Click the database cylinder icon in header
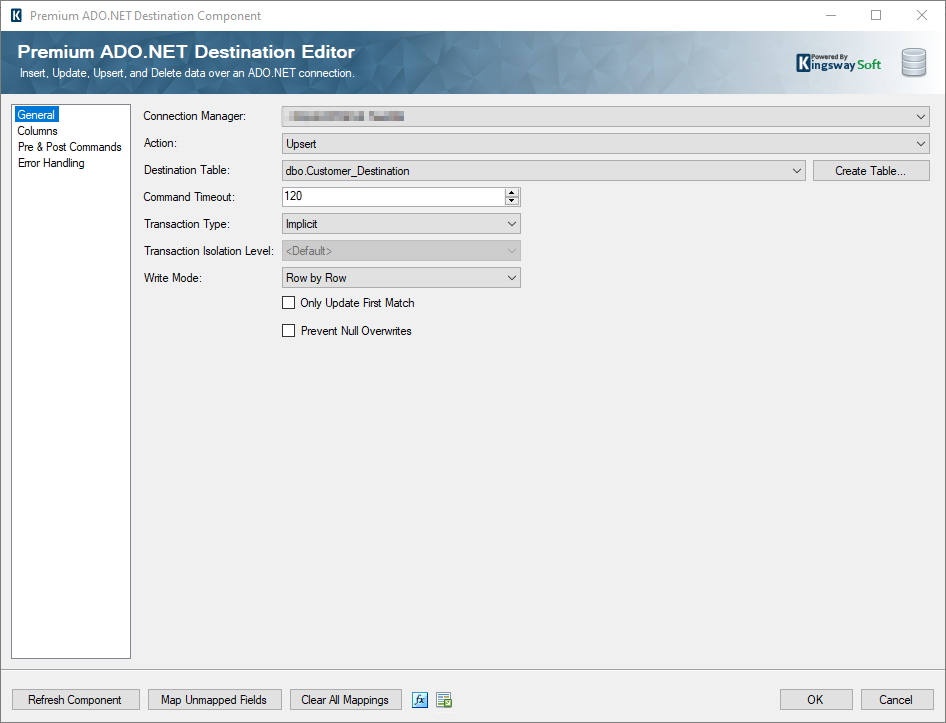This screenshot has height=723, width=946. tap(913, 63)
